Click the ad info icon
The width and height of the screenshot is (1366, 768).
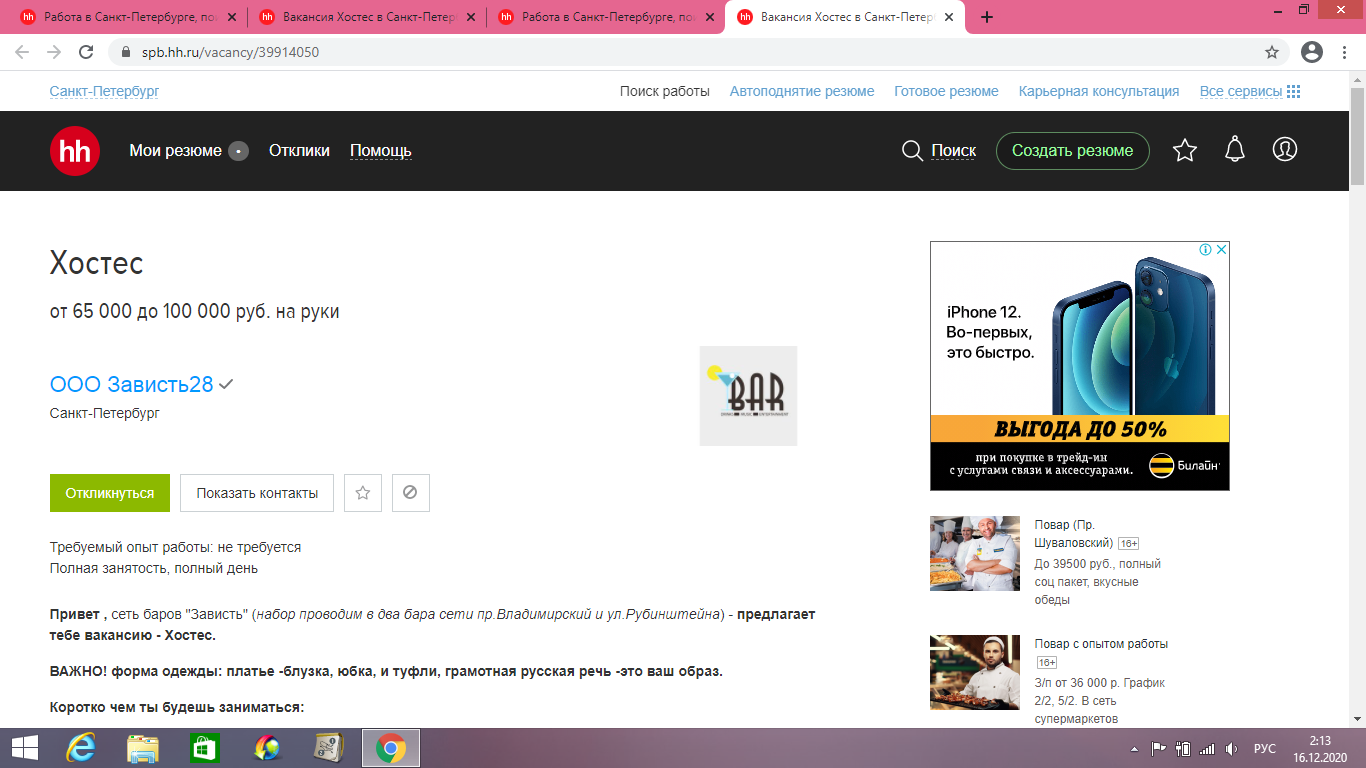(x=1206, y=249)
